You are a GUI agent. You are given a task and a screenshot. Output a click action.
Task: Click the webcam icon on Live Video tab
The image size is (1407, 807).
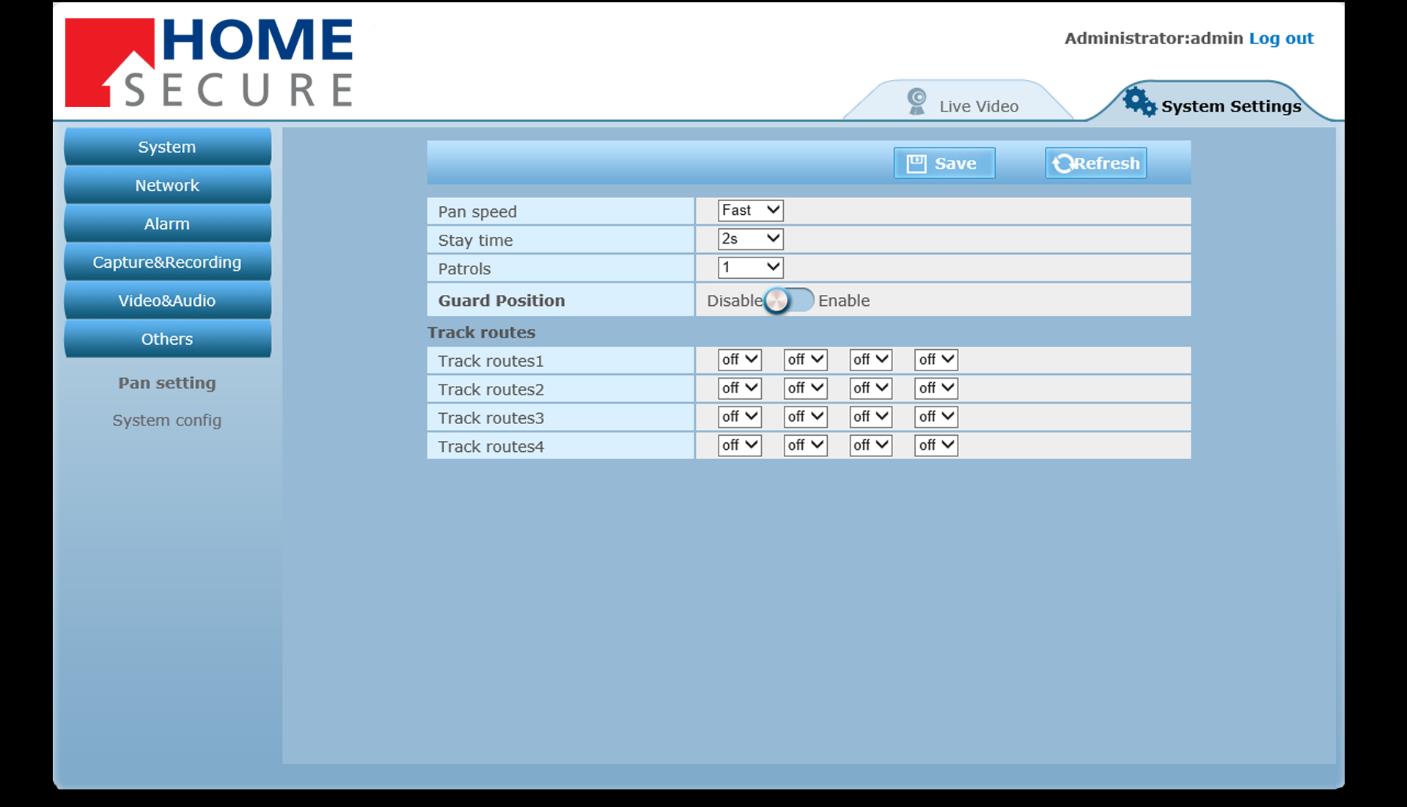pyautogui.click(x=916, y=102)
